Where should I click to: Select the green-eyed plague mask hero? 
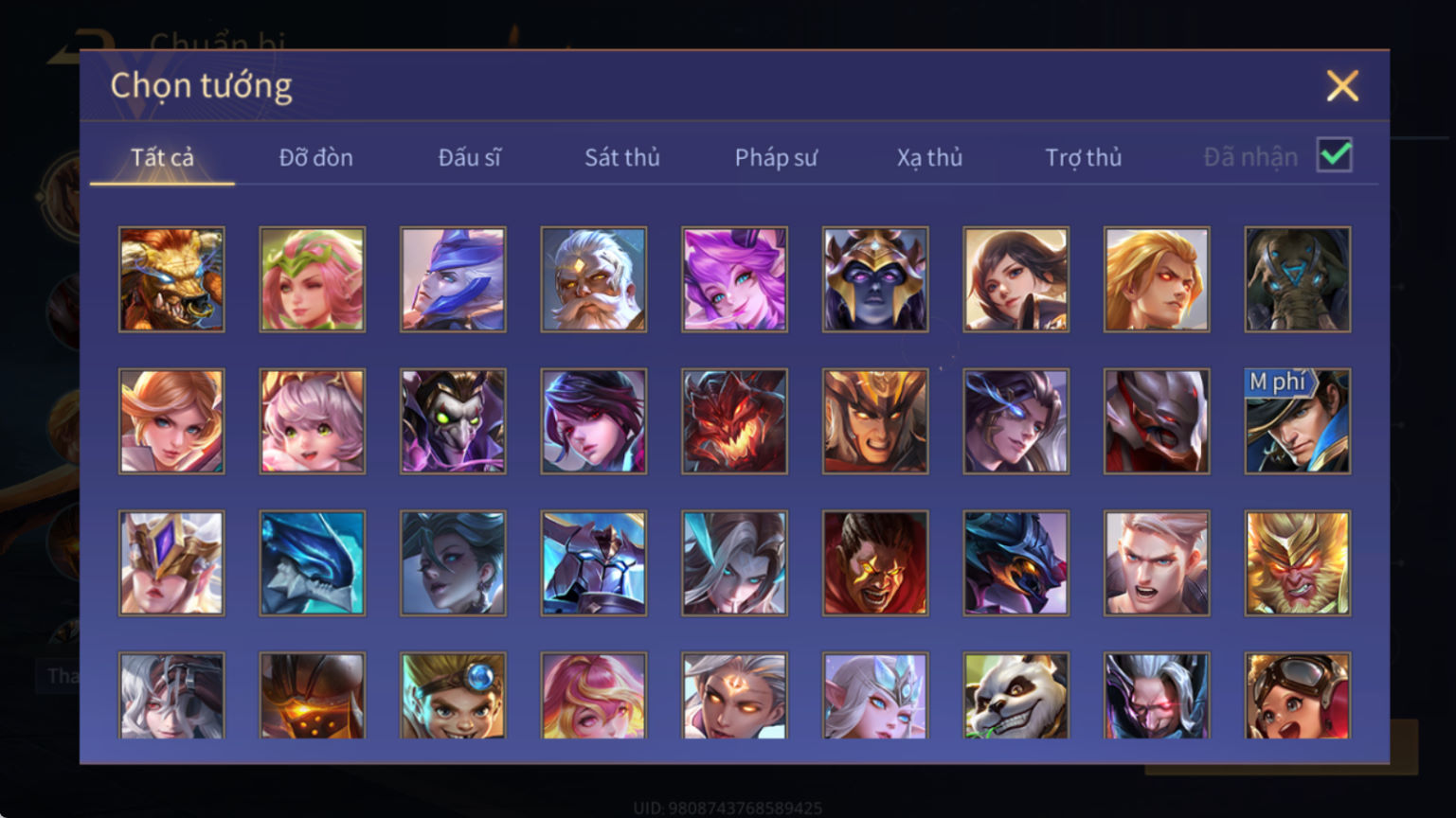[x=453, y=421]
